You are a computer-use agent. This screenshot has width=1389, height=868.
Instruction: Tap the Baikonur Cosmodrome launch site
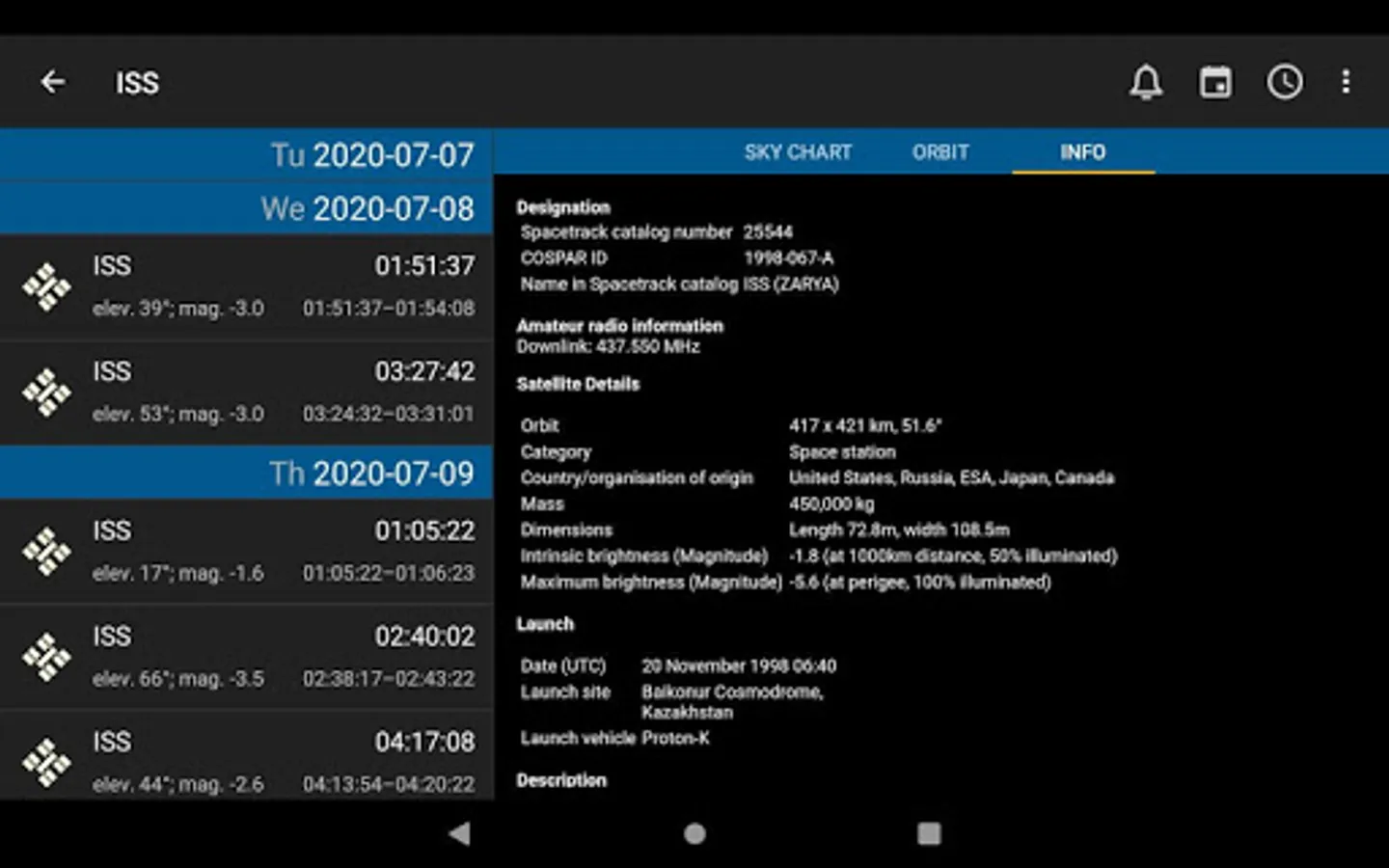[x=732, y=702]
